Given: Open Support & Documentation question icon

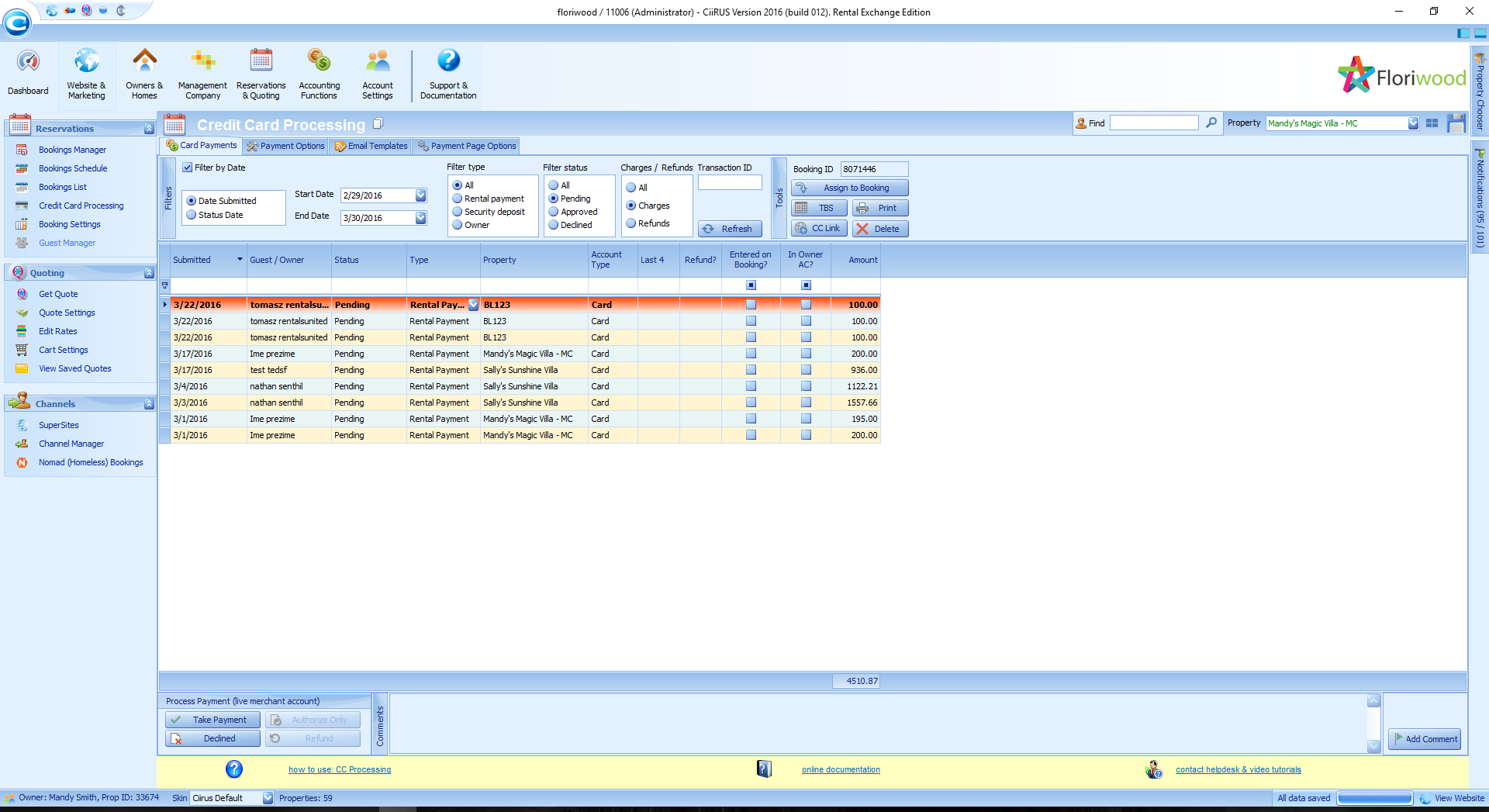Looking at the screenshot, I should (x=448, y=61).
